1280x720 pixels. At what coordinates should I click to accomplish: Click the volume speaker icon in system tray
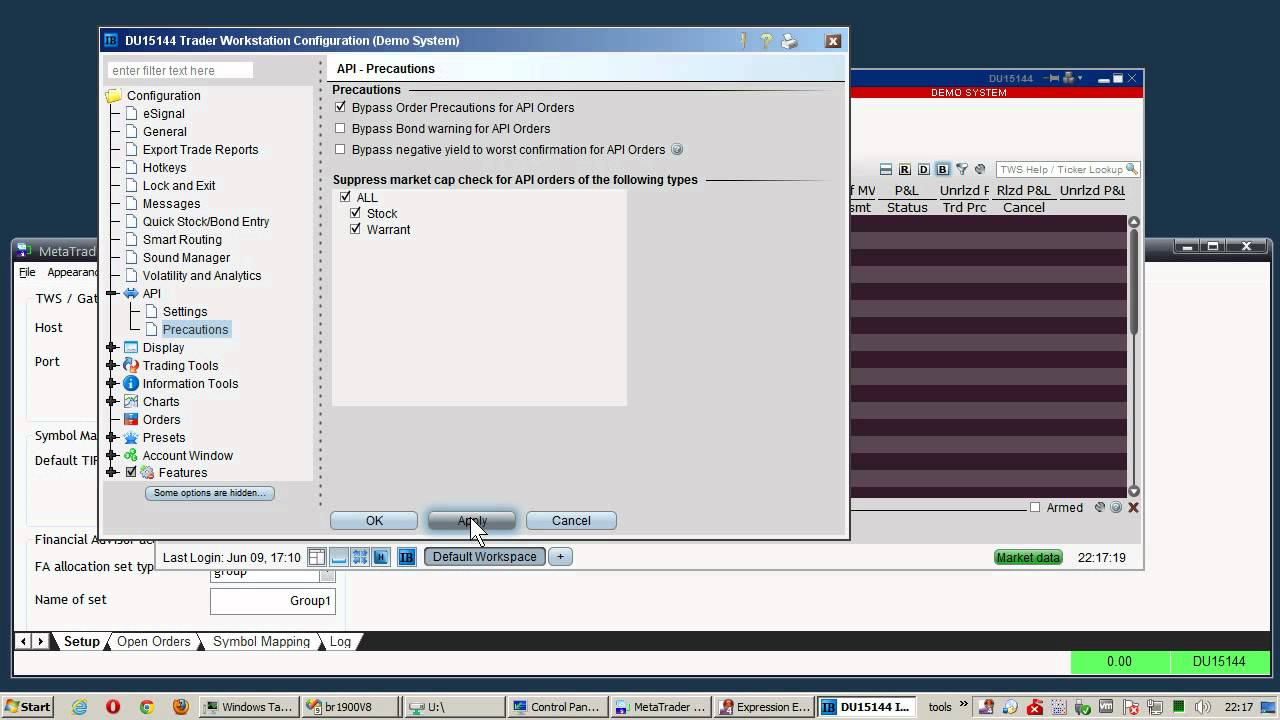tap(1203, 707)
